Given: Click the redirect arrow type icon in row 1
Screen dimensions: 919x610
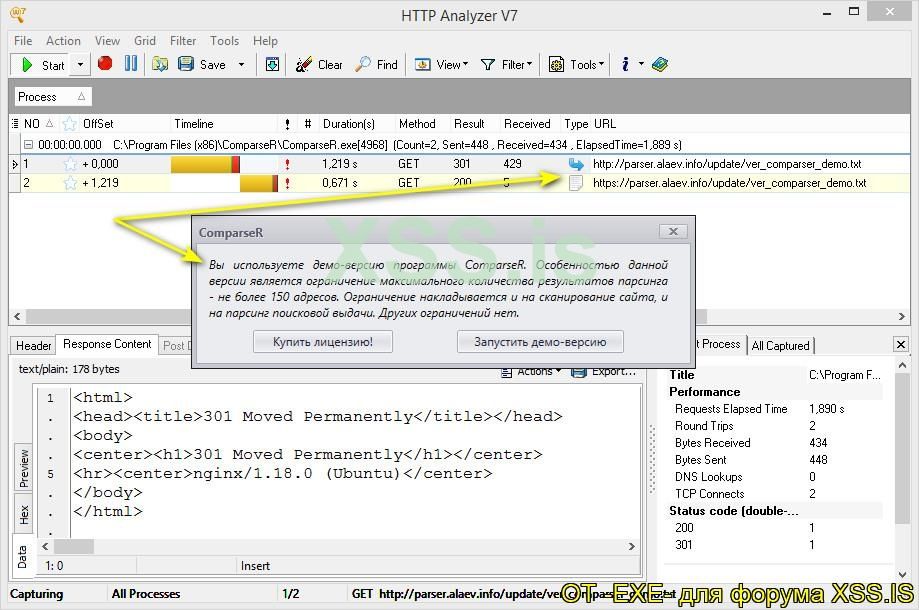Looking at the screenshot, I should (x=576, y=164).
